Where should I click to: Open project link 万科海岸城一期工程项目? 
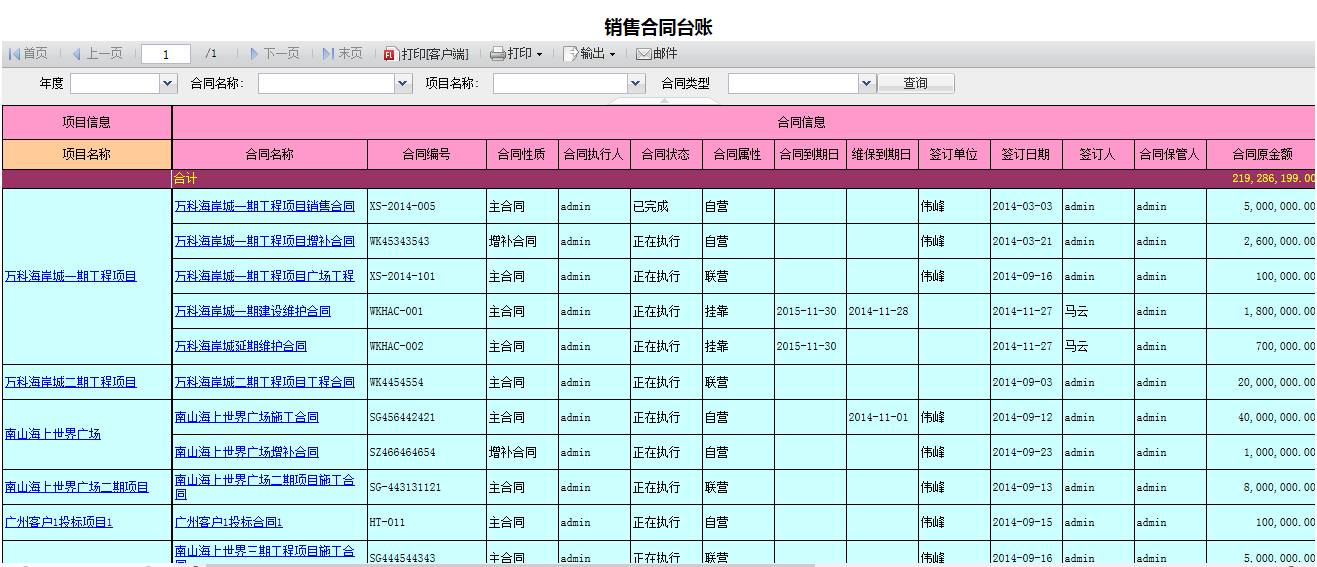point(71,276)
